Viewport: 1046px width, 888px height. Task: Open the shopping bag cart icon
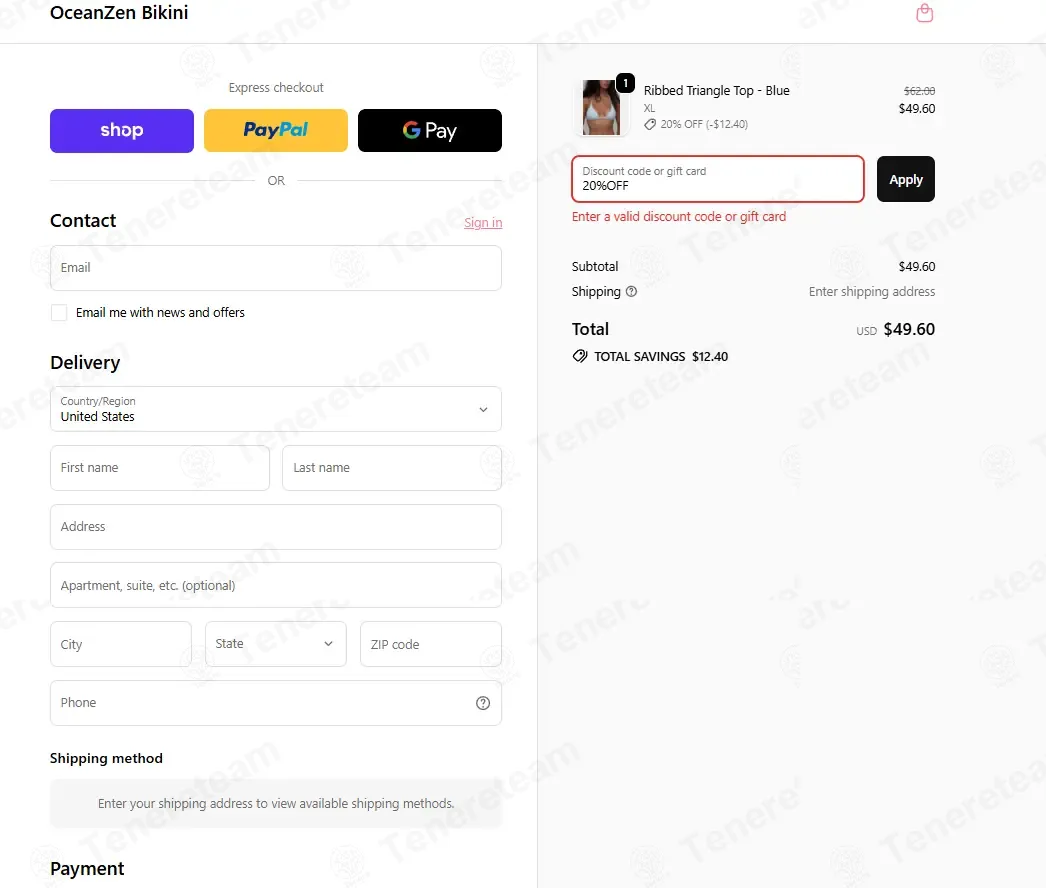(x=924, y=13)
